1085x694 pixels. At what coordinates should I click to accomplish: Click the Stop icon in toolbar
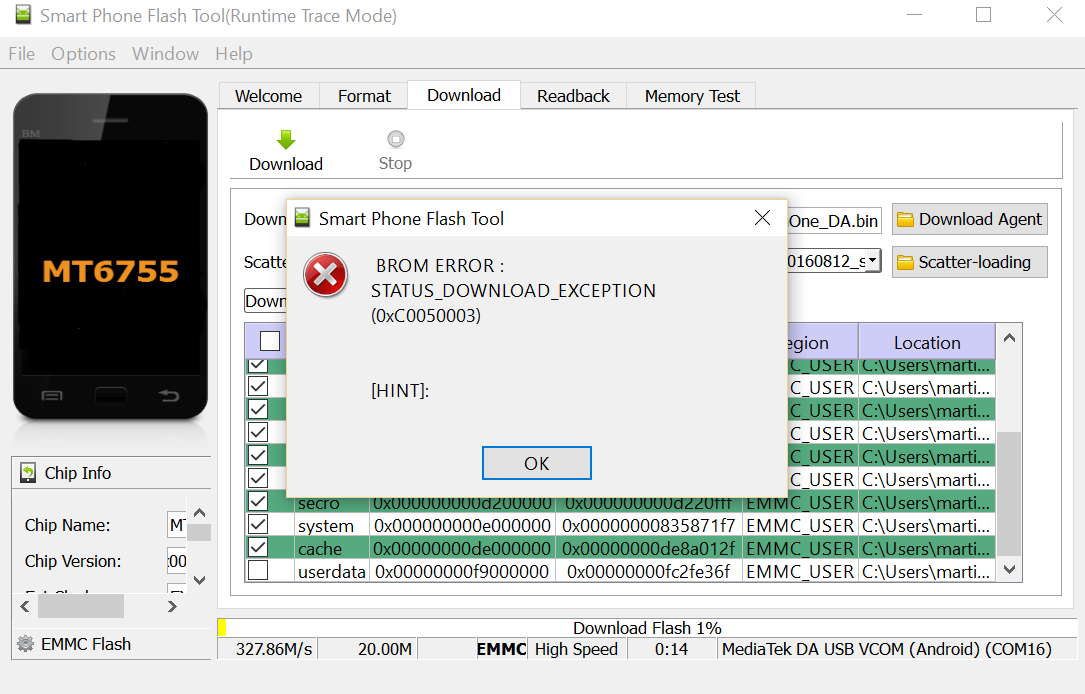pos(396,139)
